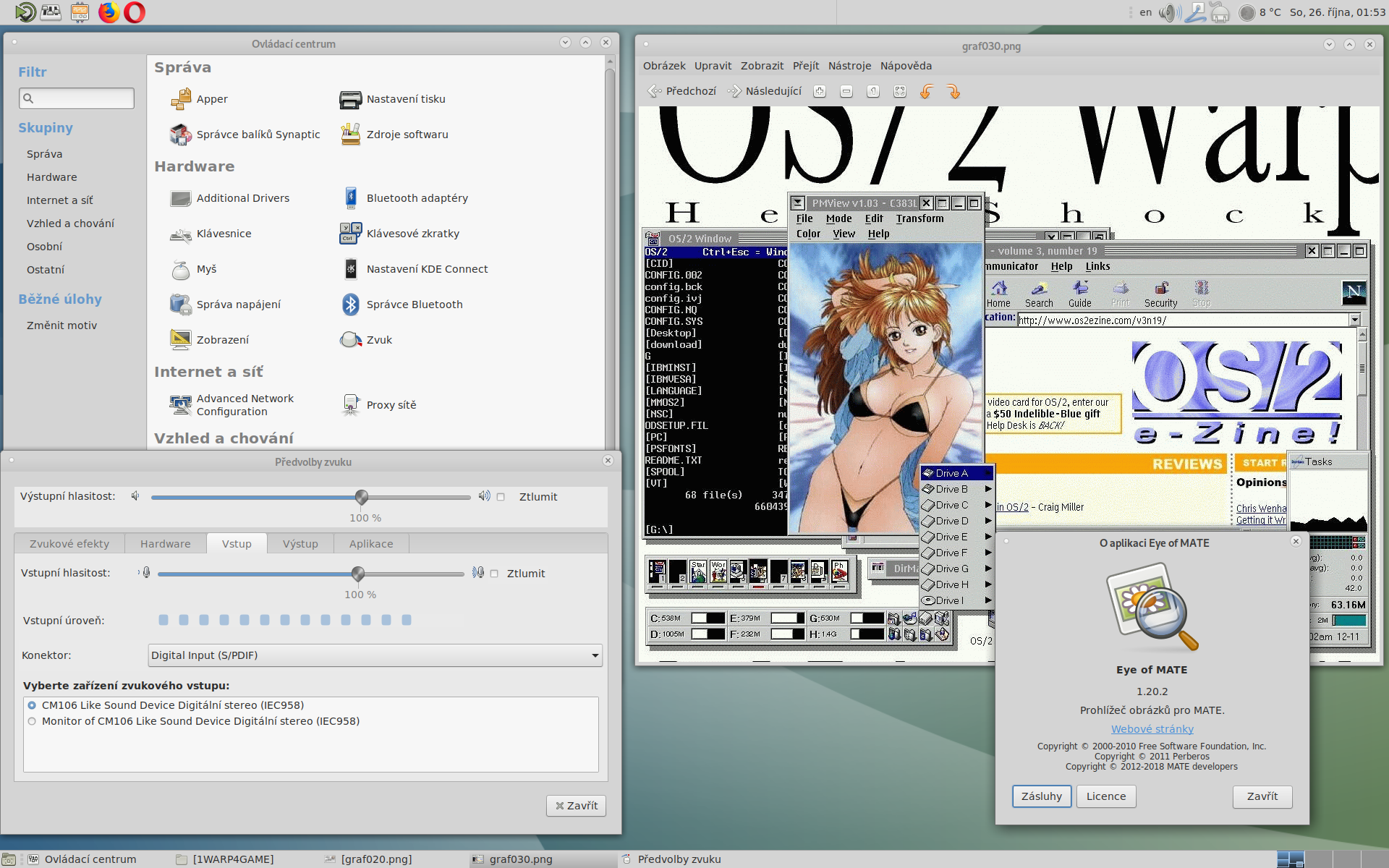Rotate image clockwise
This screenshot has width=1389, height=868.
point(953,91)
